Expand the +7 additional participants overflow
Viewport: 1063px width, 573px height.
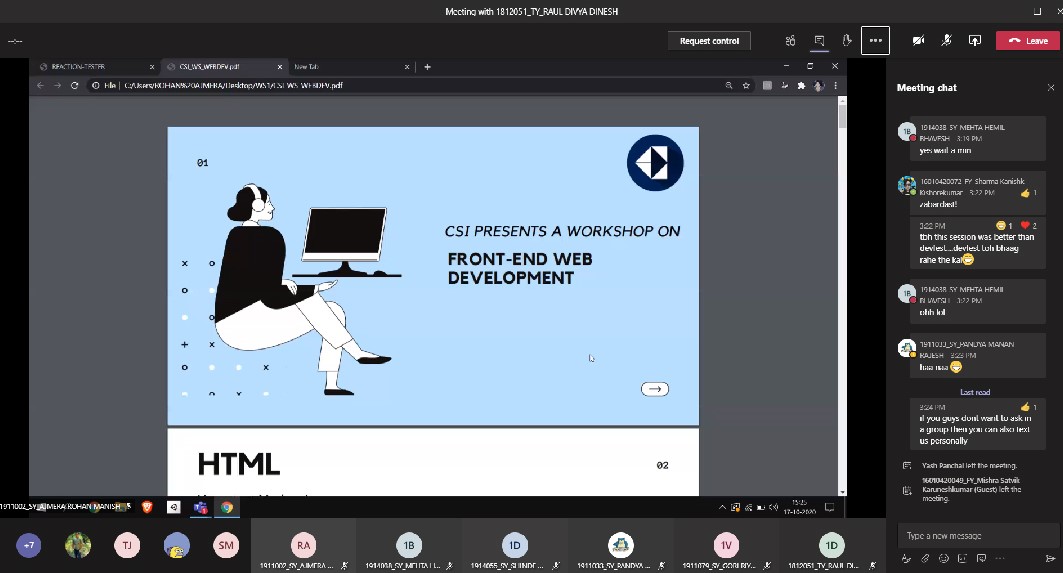[x=29, y=545]
